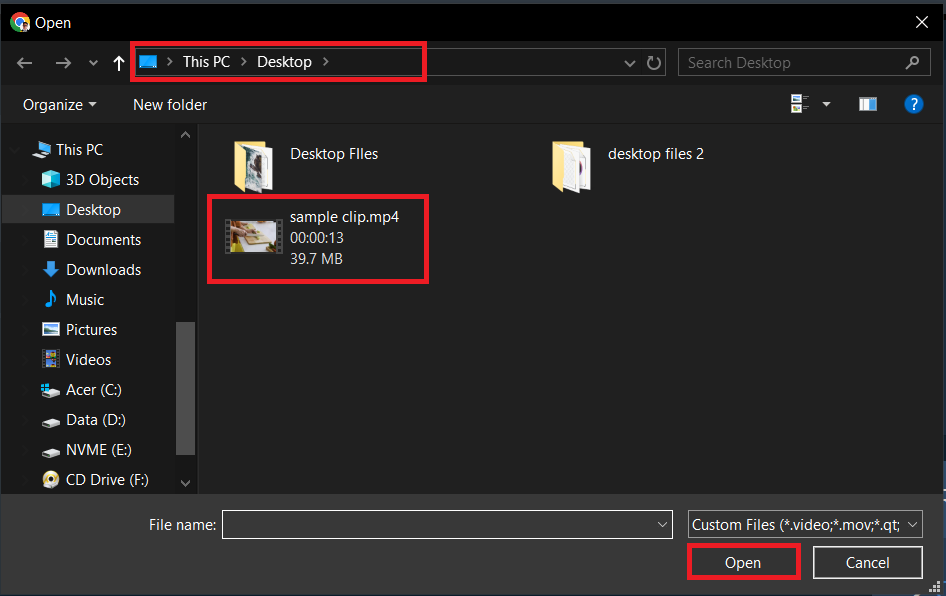
Task: Go forward using the forward arrow
Action: [63, 62]
